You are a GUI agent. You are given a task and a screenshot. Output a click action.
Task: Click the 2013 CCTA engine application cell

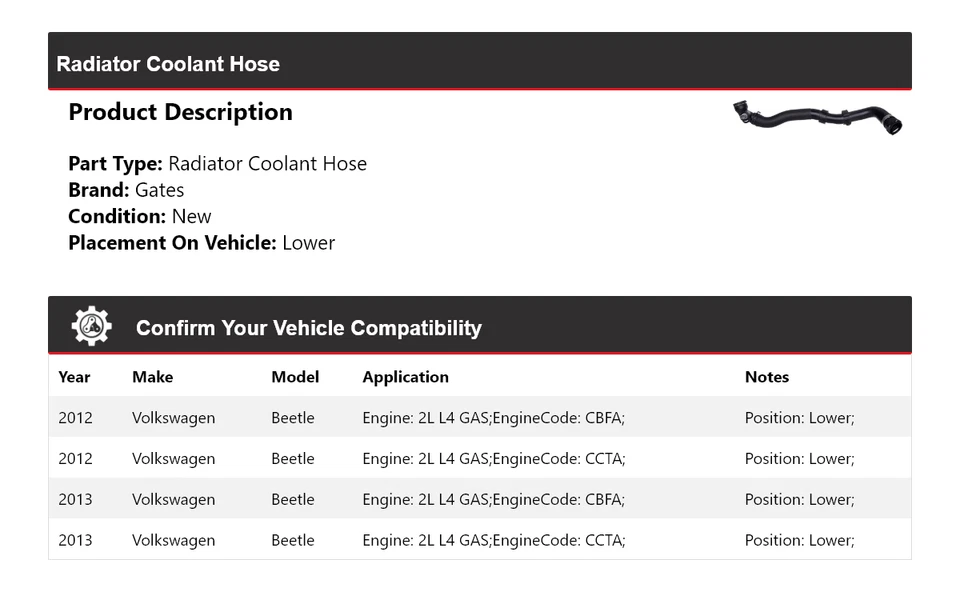(x=493, y=541)
